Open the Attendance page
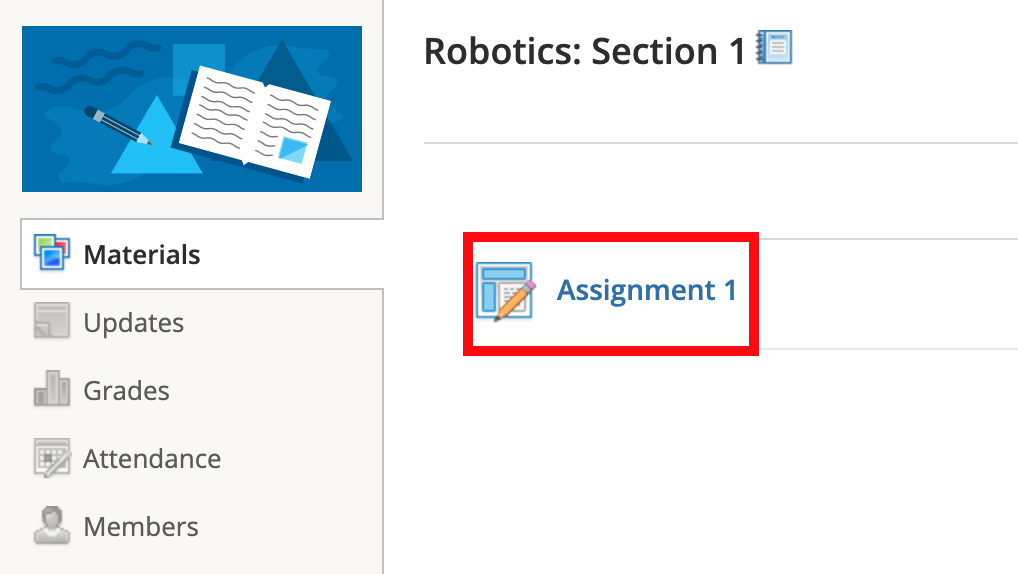The height and width of the screenshot is (574, 1018). pyautogui.click(x=152, y=459)
